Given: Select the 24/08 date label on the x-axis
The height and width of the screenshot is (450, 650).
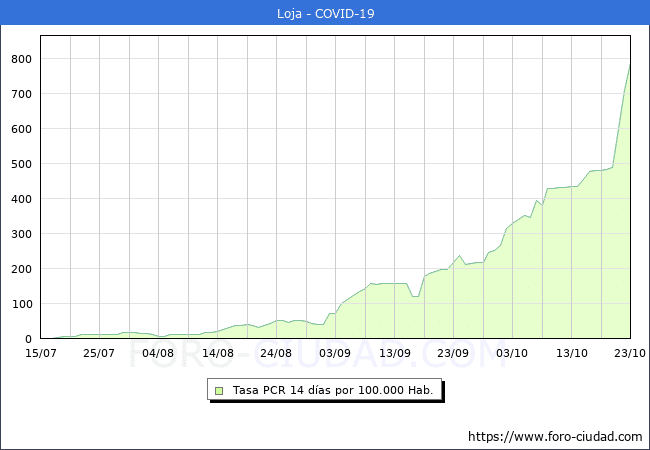Looking at the screenshot, I should tap(276, 353).
